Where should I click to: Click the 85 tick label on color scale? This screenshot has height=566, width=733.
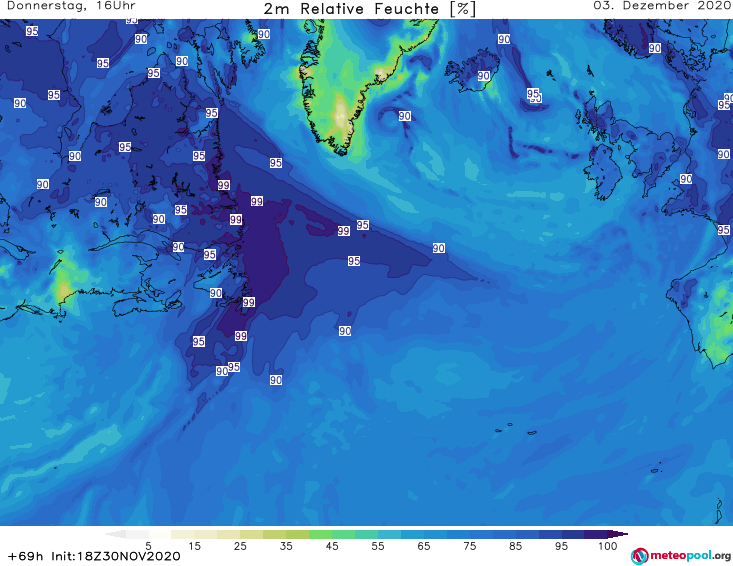pyautogui.click(x=515, y=546)
